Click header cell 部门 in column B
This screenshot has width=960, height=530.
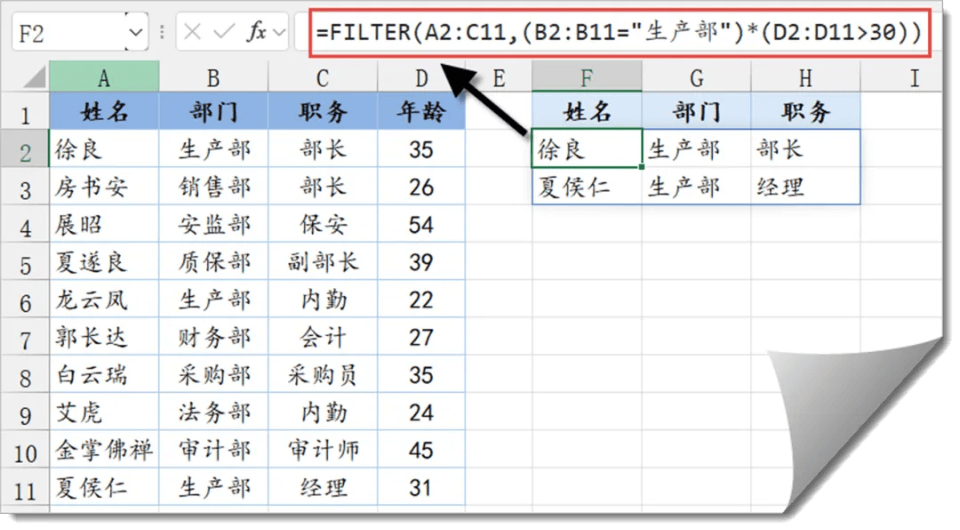213,111
